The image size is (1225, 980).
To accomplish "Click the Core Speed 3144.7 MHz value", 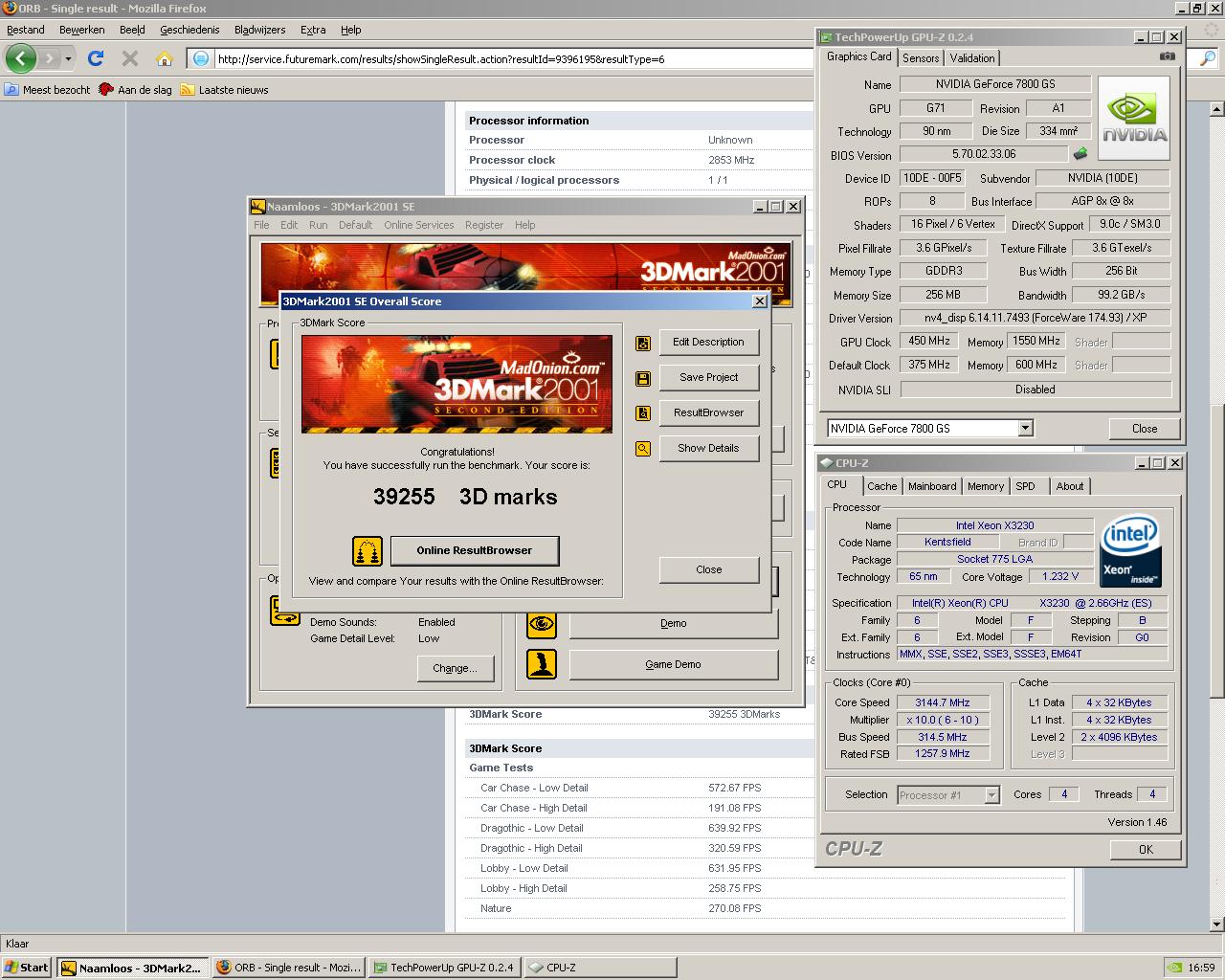I will [x=943, y=702].
